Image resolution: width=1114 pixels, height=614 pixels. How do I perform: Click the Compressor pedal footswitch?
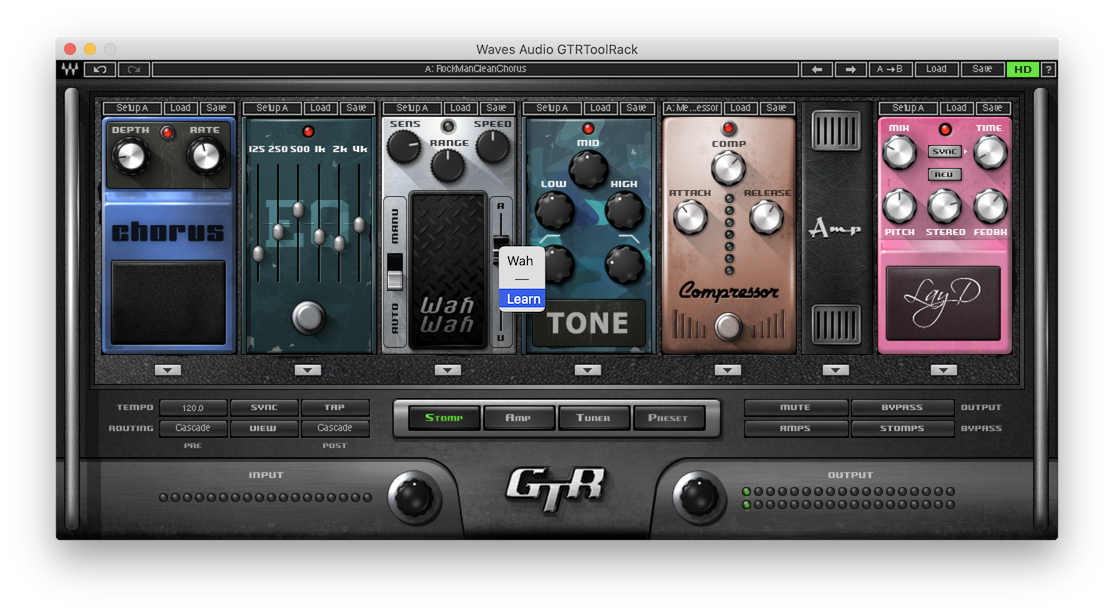click(728, 327)
